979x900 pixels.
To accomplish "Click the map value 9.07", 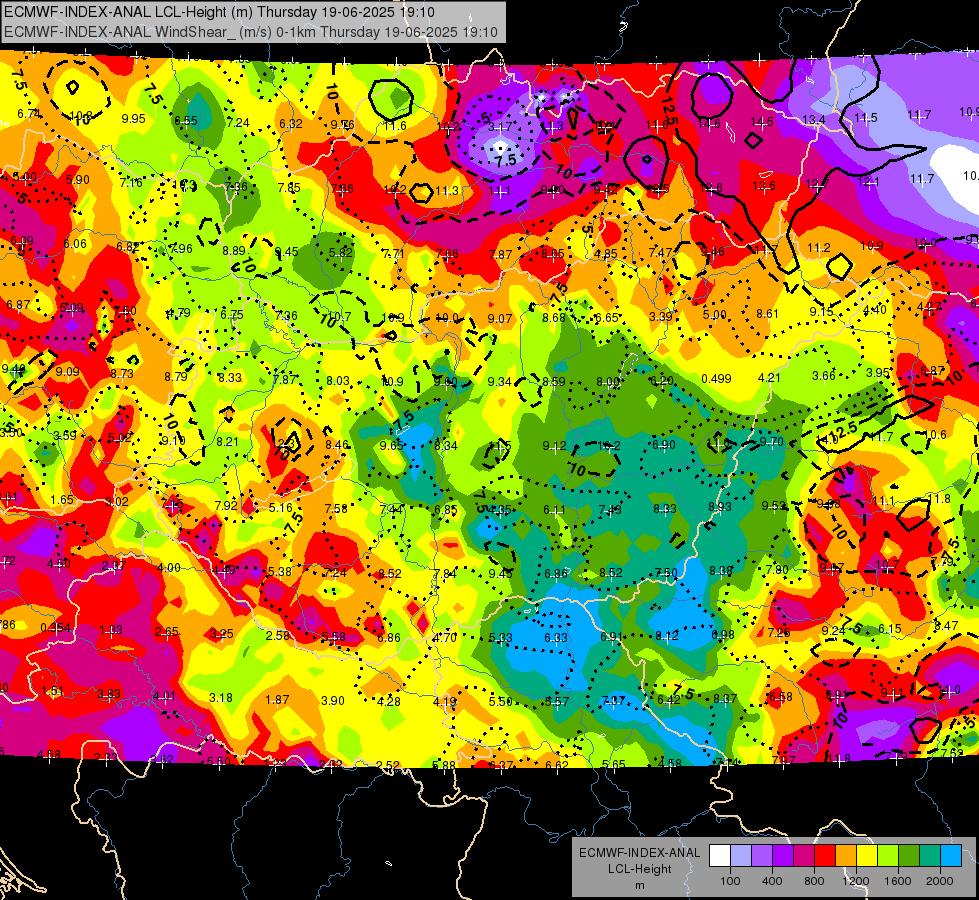I will pyautogui.click(x=500, y=319).
